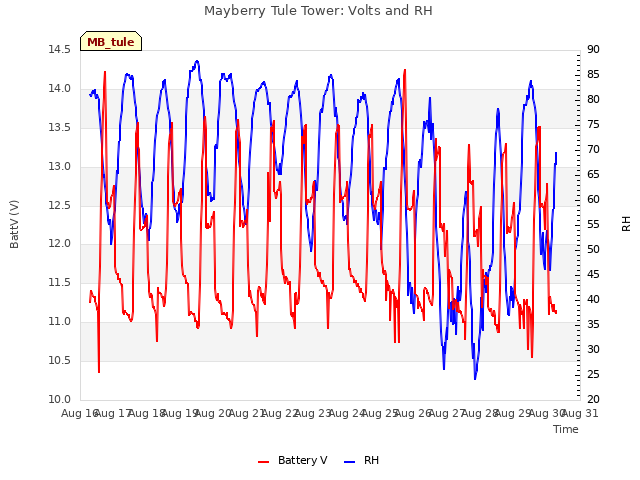The height and width of the screenshot is (480, 640).
Task: Click the 25 right axis tick label
Action: point(593,374)
